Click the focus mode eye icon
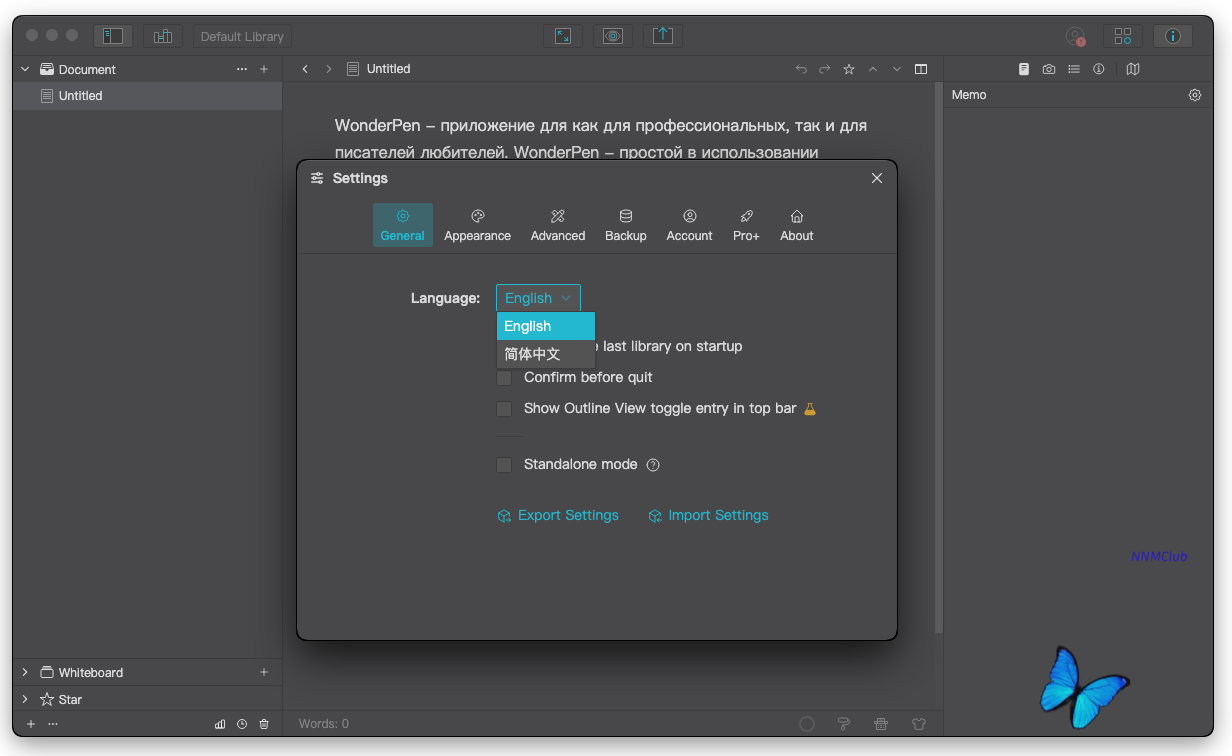This screenshot has width=1232, height=756. click(x=613, y=36)
